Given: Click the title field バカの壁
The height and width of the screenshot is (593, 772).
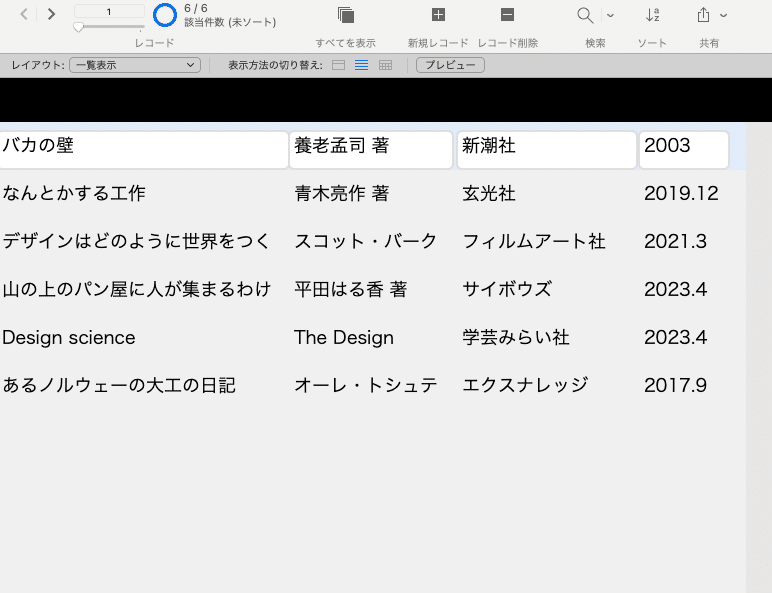Looking at the screenshot, I should click(x=144, y=150).
